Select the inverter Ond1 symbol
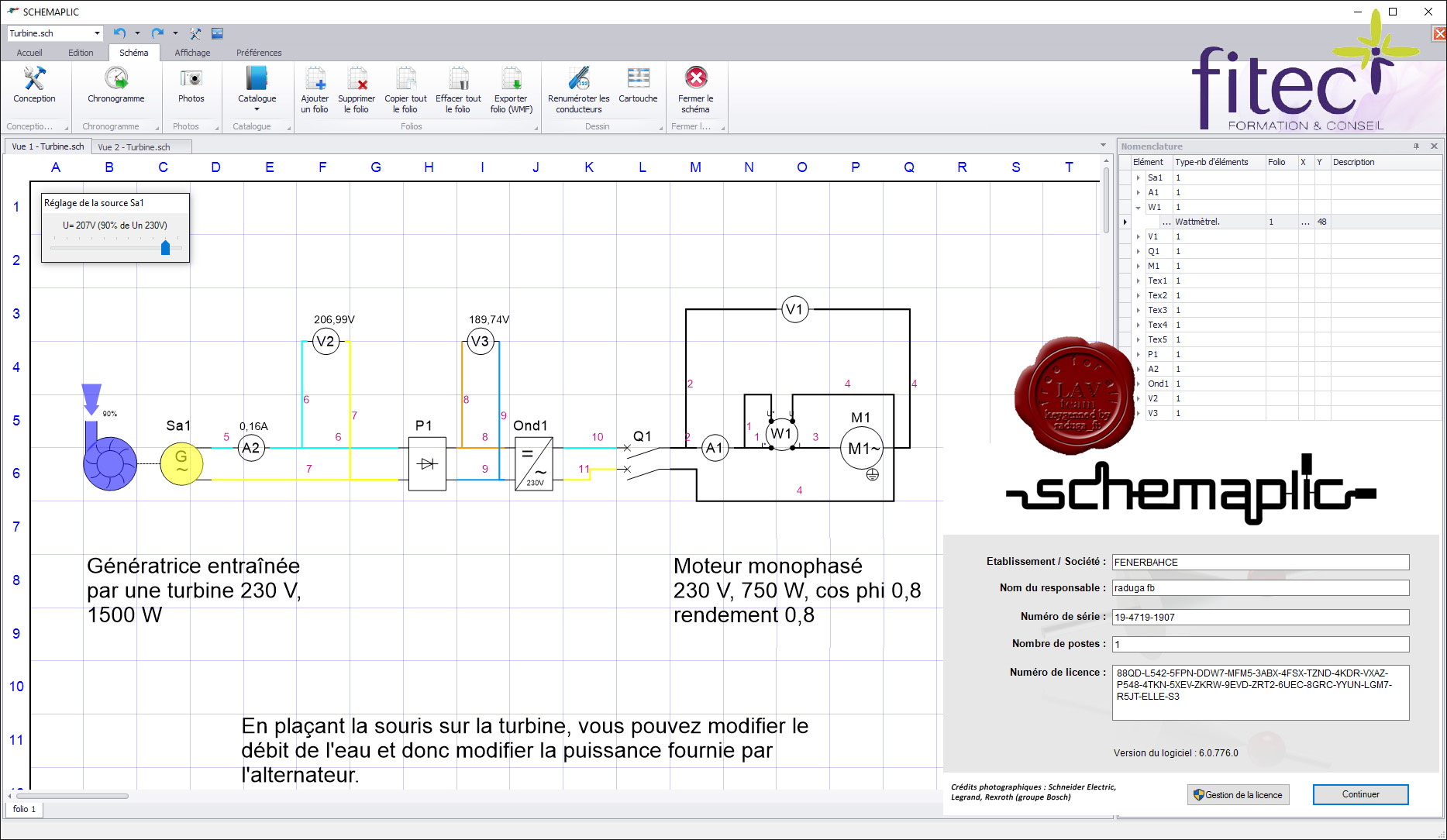The image size is (1447, 840). coord(534,463)
